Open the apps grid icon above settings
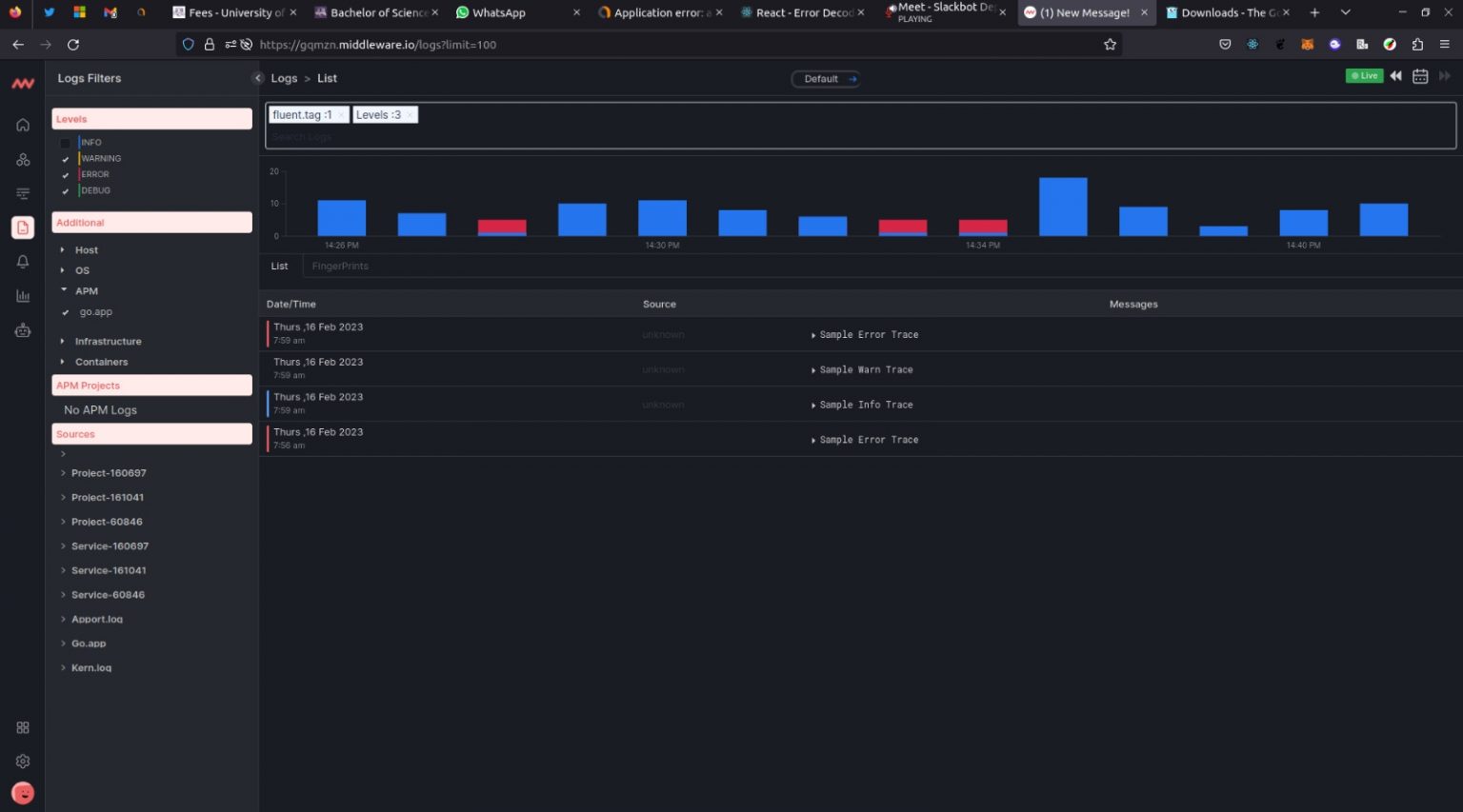 pyautogui.click(x=23, y=727)
